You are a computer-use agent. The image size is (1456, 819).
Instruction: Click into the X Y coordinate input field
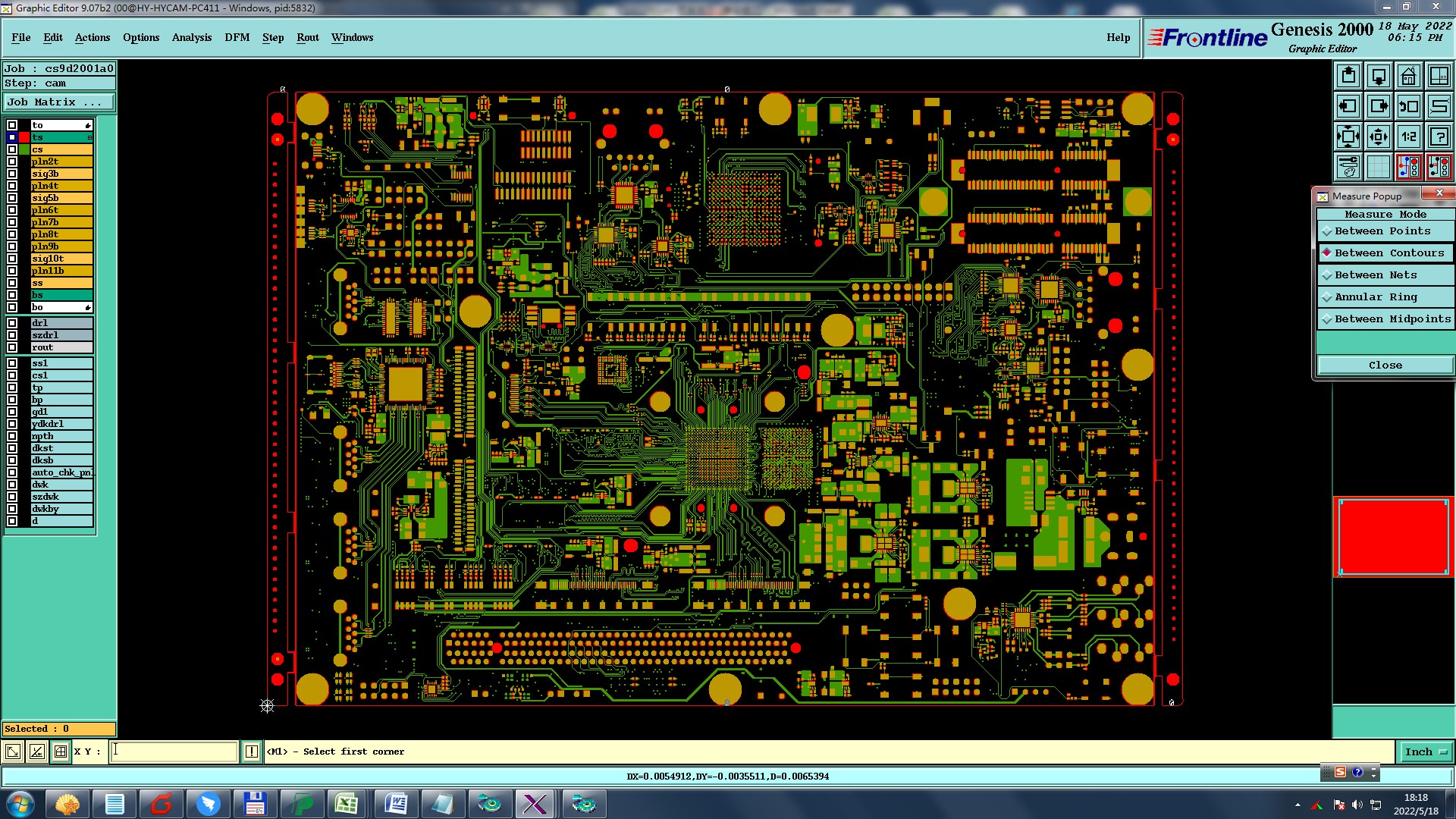click(174, 752)
